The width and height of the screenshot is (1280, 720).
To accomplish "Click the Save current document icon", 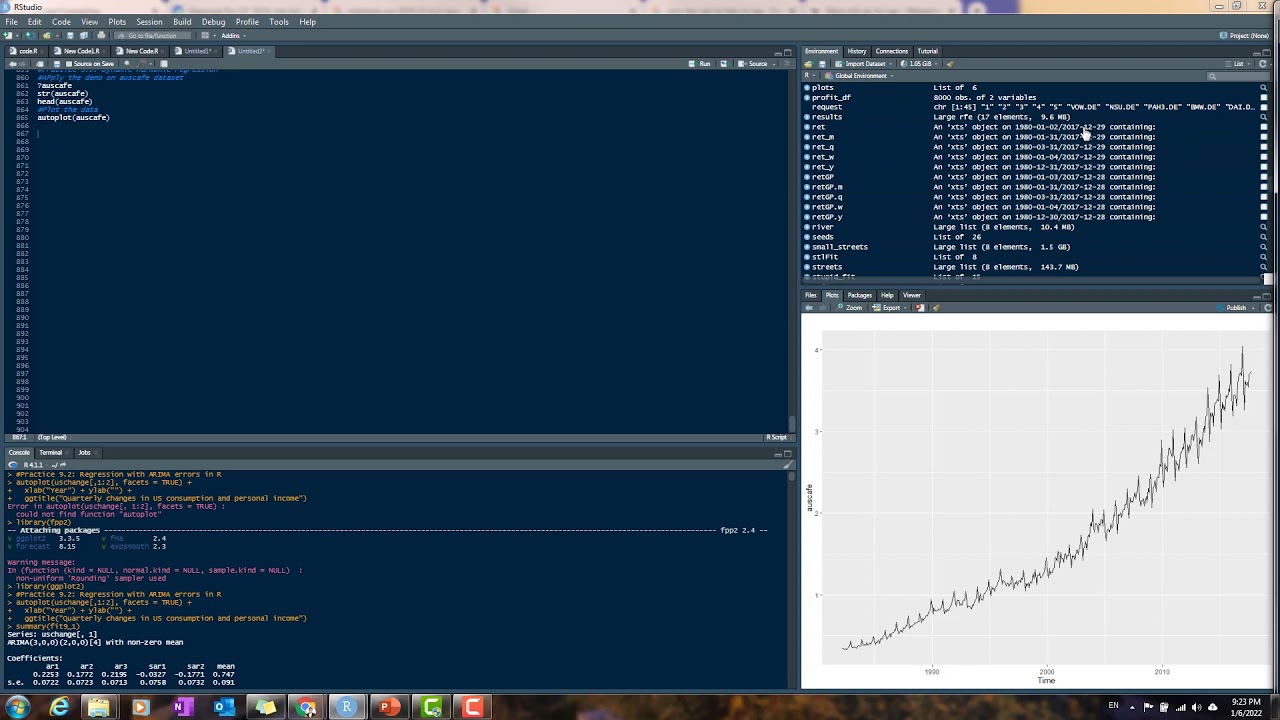I will point(70,35).
